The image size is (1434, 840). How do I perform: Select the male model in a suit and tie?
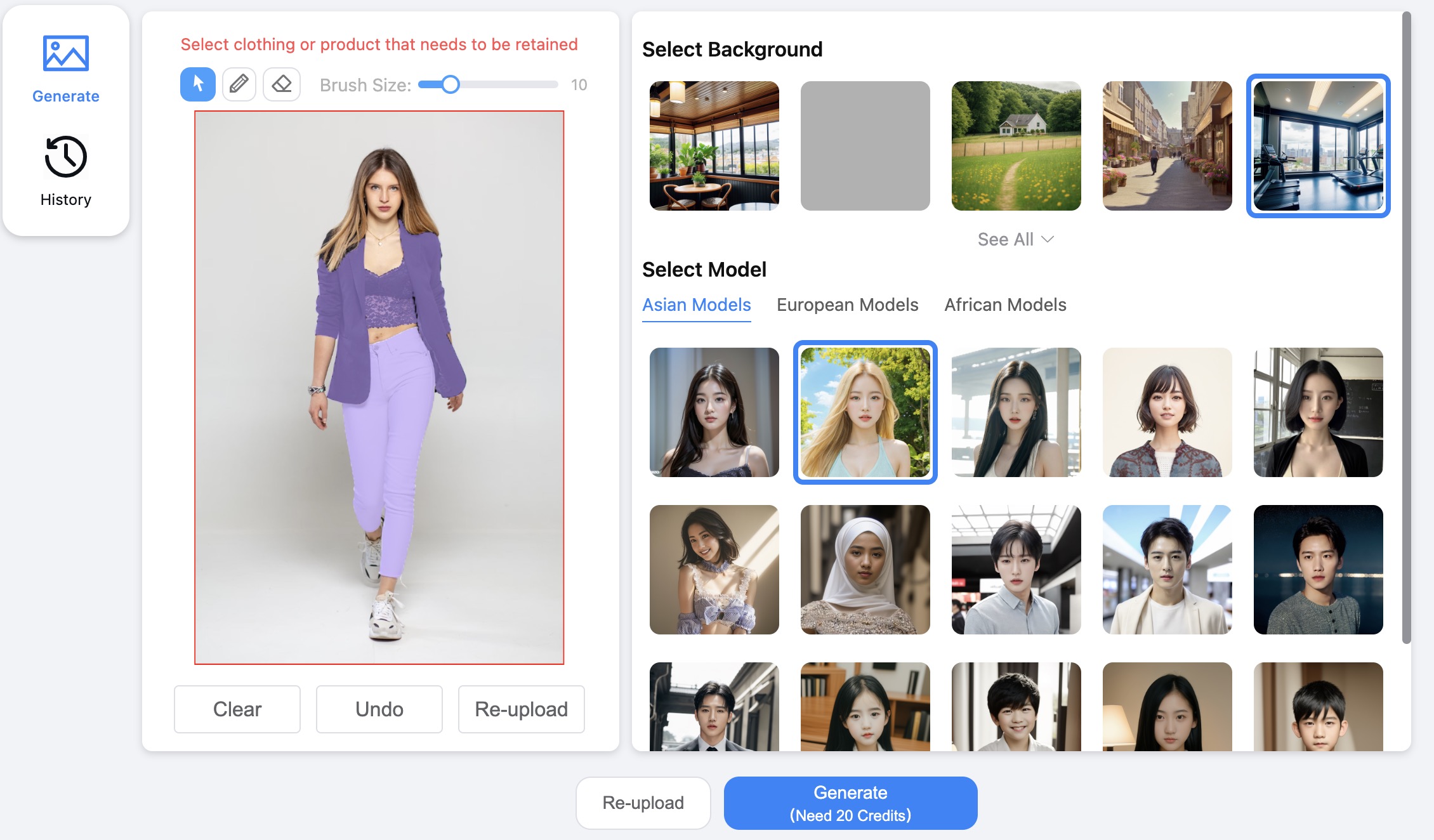[714, 707]
